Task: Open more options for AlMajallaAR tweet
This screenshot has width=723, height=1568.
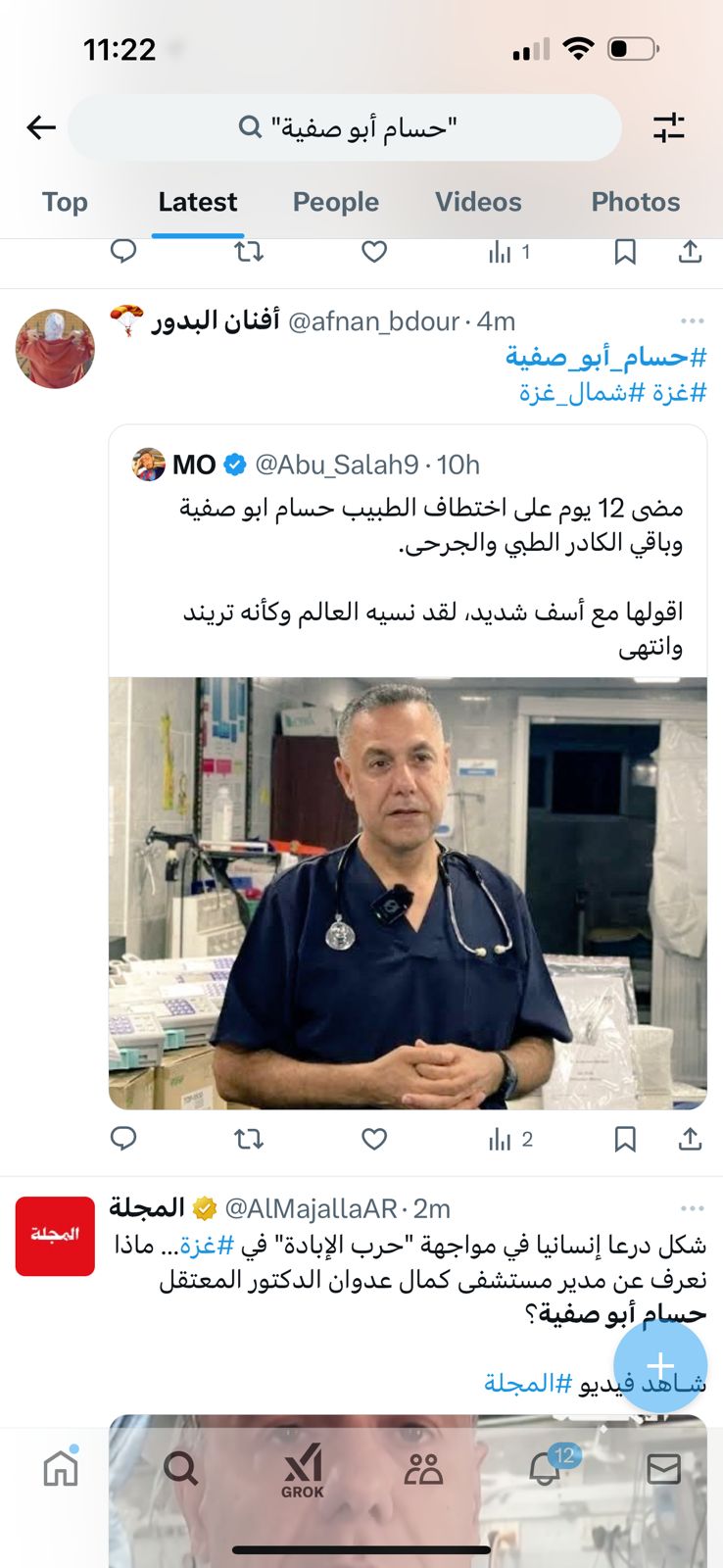Action: pos(692,1209)
